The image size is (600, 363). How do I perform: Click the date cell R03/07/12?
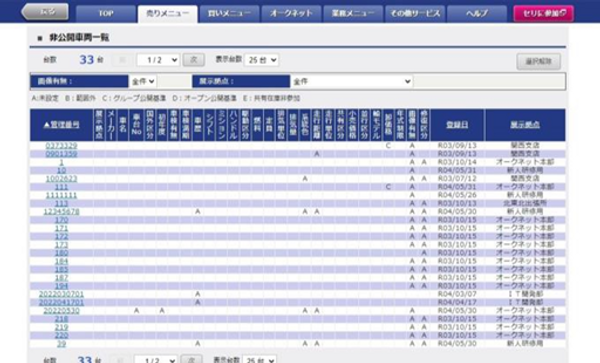tap(457, 179)
